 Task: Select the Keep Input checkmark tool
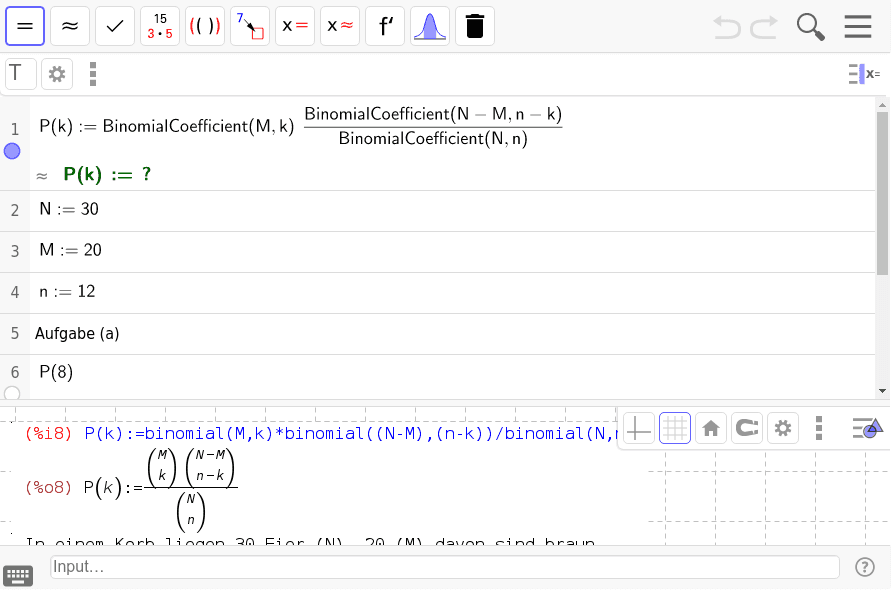pyautogui.click(x=115, y=26)
